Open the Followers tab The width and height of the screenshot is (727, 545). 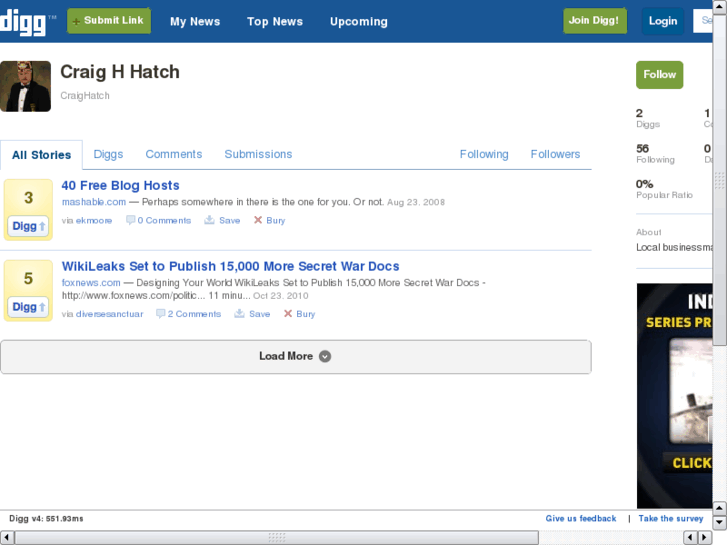(x=555, y=154)
